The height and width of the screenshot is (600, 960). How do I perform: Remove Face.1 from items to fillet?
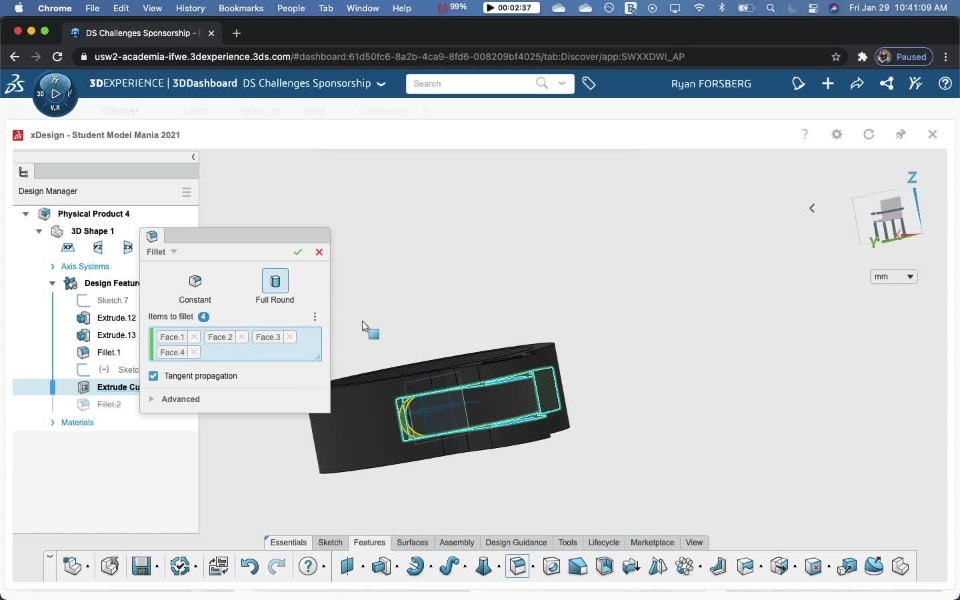click(x=194, y=337)
